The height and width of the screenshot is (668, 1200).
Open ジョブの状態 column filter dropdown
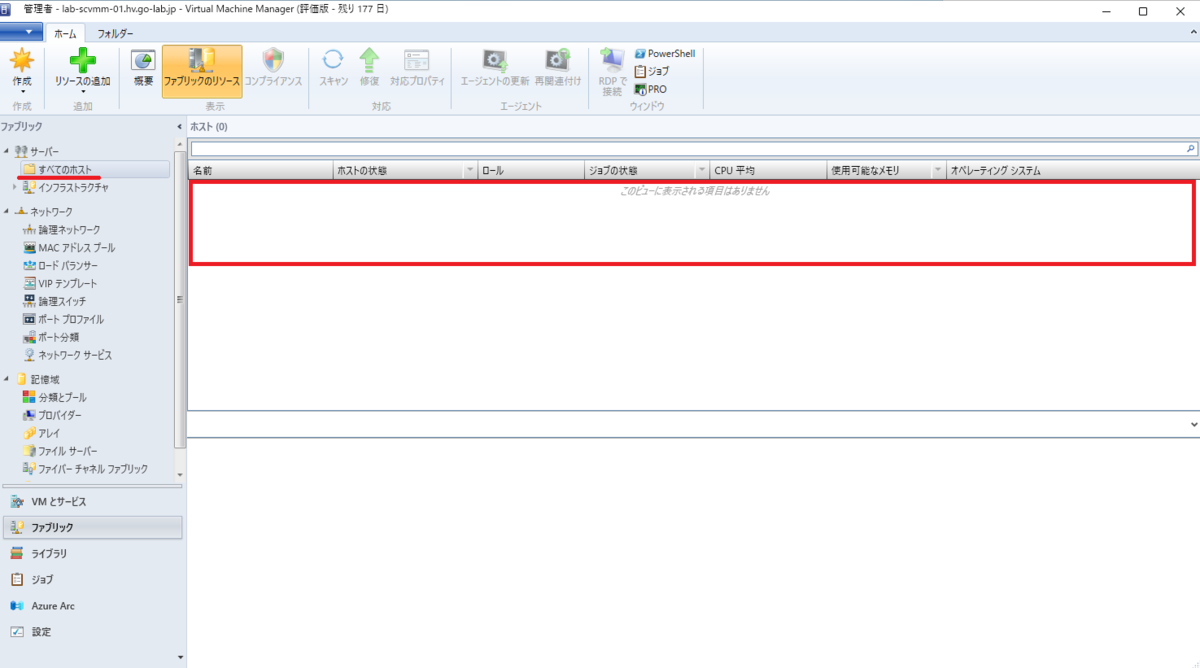pos(702,171)
